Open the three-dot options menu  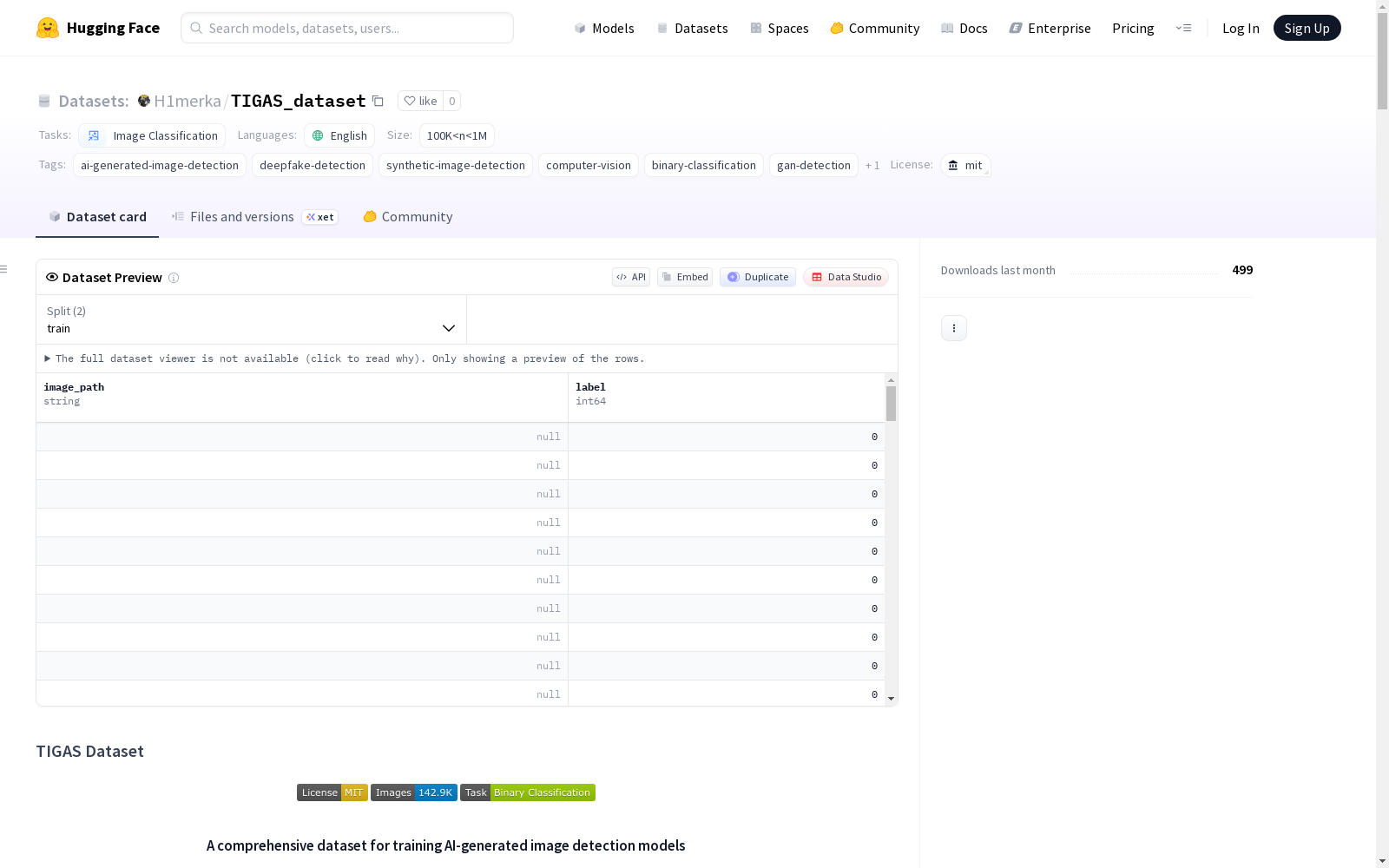(954, 328)
